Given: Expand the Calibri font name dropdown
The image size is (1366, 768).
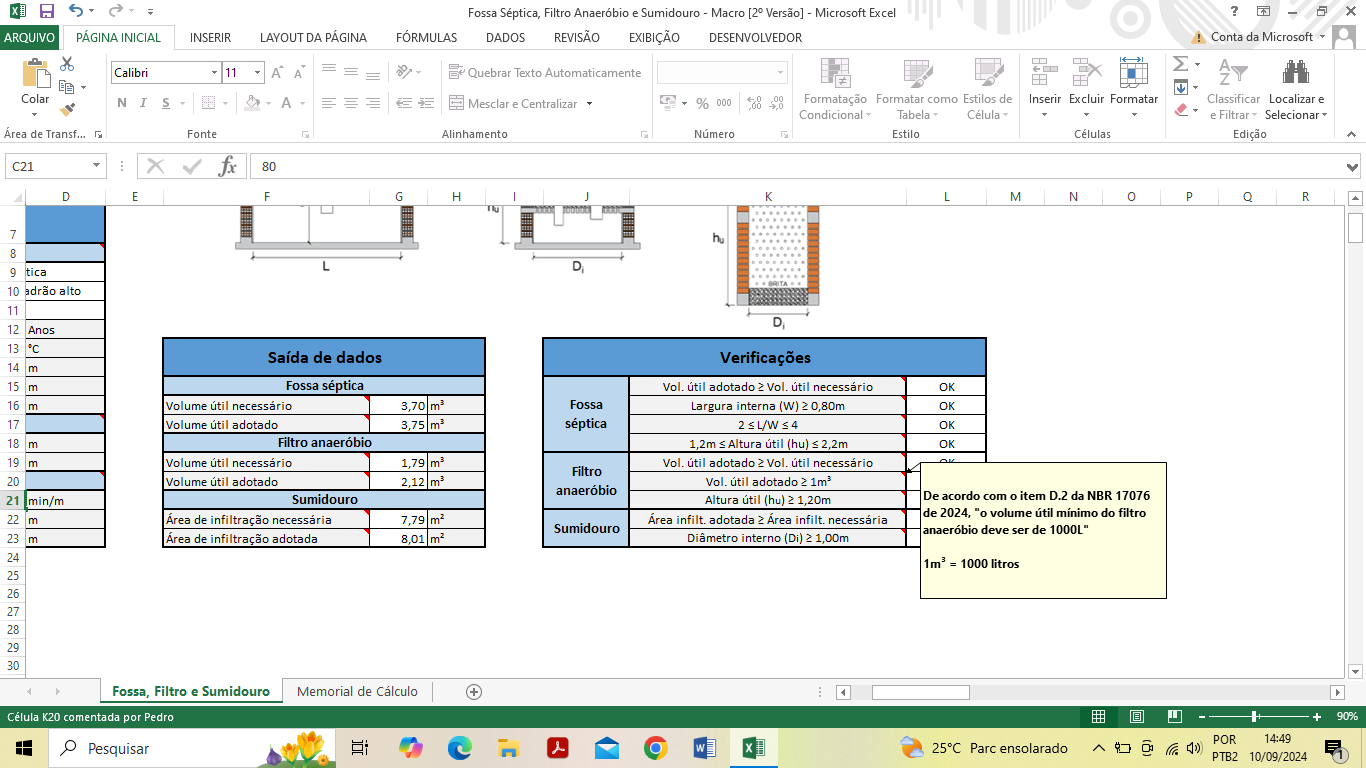Looking at the screenshot, I should coord(214,73).
